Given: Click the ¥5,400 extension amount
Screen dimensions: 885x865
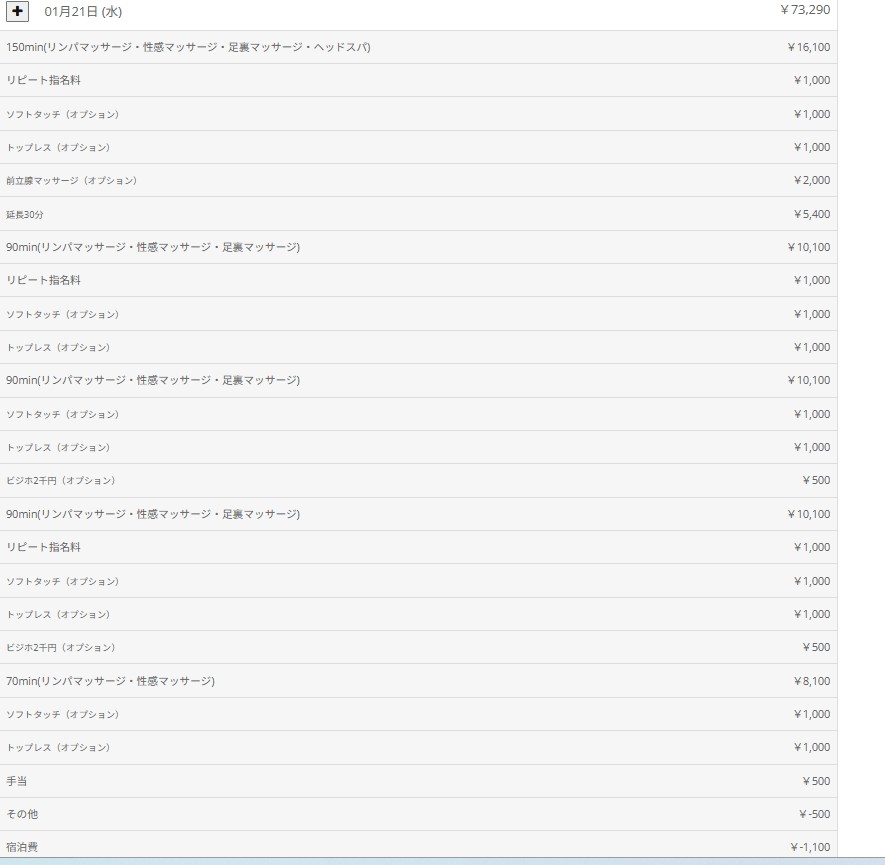Looking at the screenshot, I should (811, 214).
